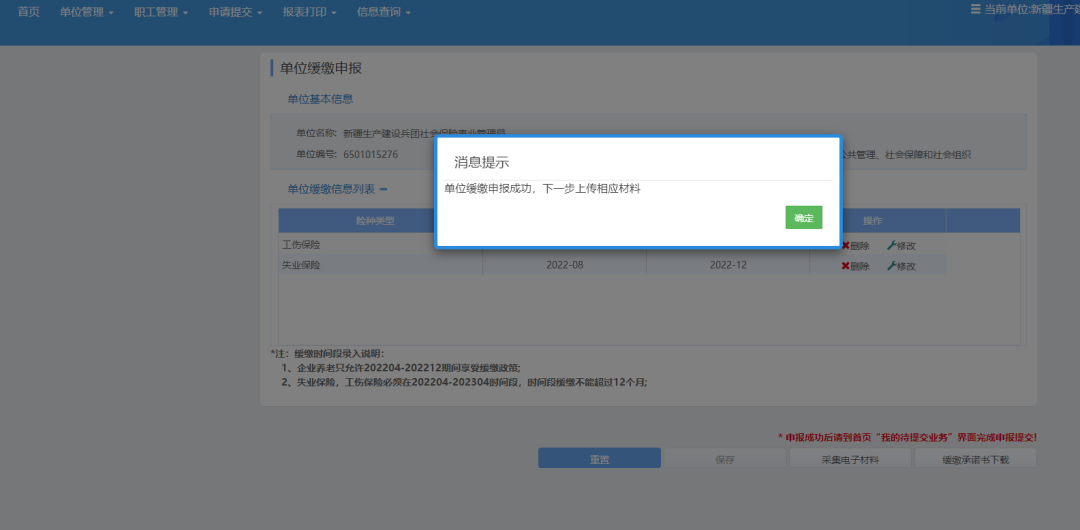Screen dimensions: 1080x530
Task: Collapse 单位缓缴信息列表 with the minus icon
Action: pos(383,189)
